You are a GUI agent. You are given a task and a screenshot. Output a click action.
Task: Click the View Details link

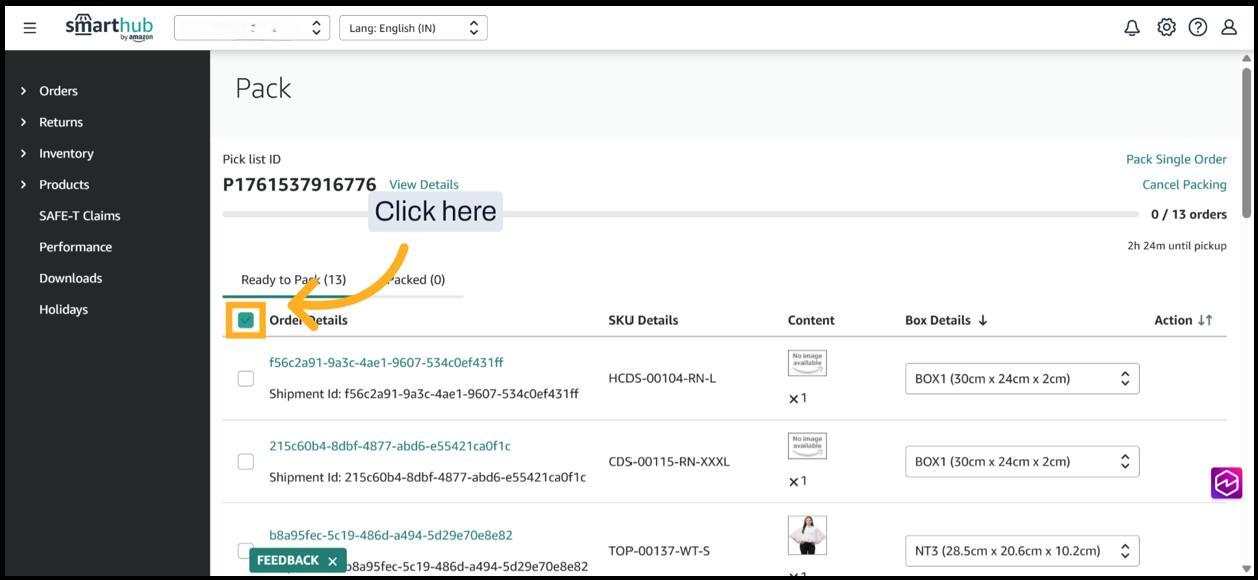pyautogui.click(x=424, y=185)
